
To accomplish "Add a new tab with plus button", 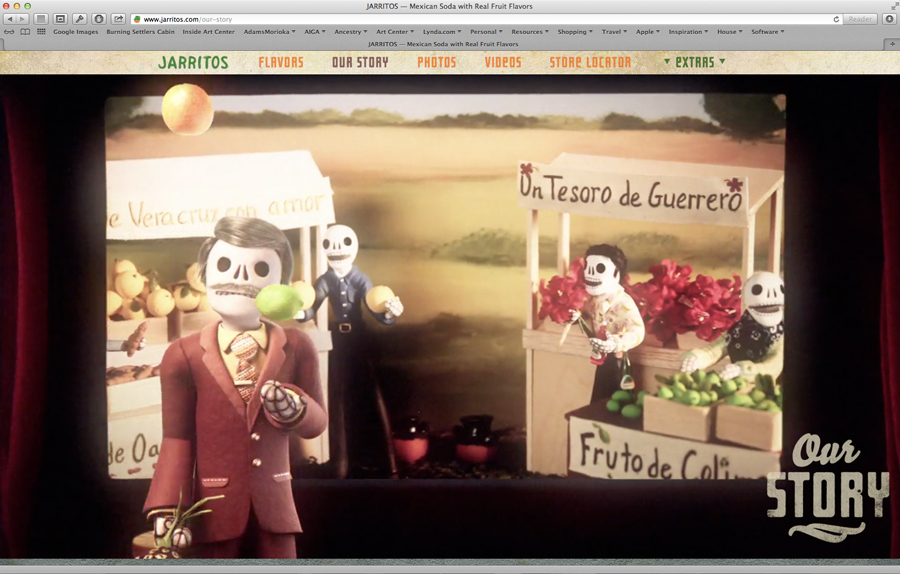I will (x=892, y=44).
